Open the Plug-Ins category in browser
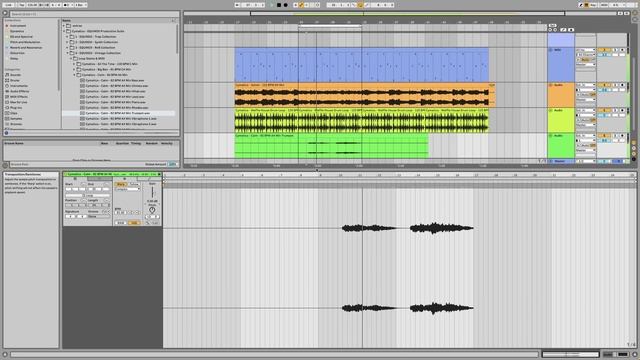Viewport: 640px width, 360px height. pos(16,108)
